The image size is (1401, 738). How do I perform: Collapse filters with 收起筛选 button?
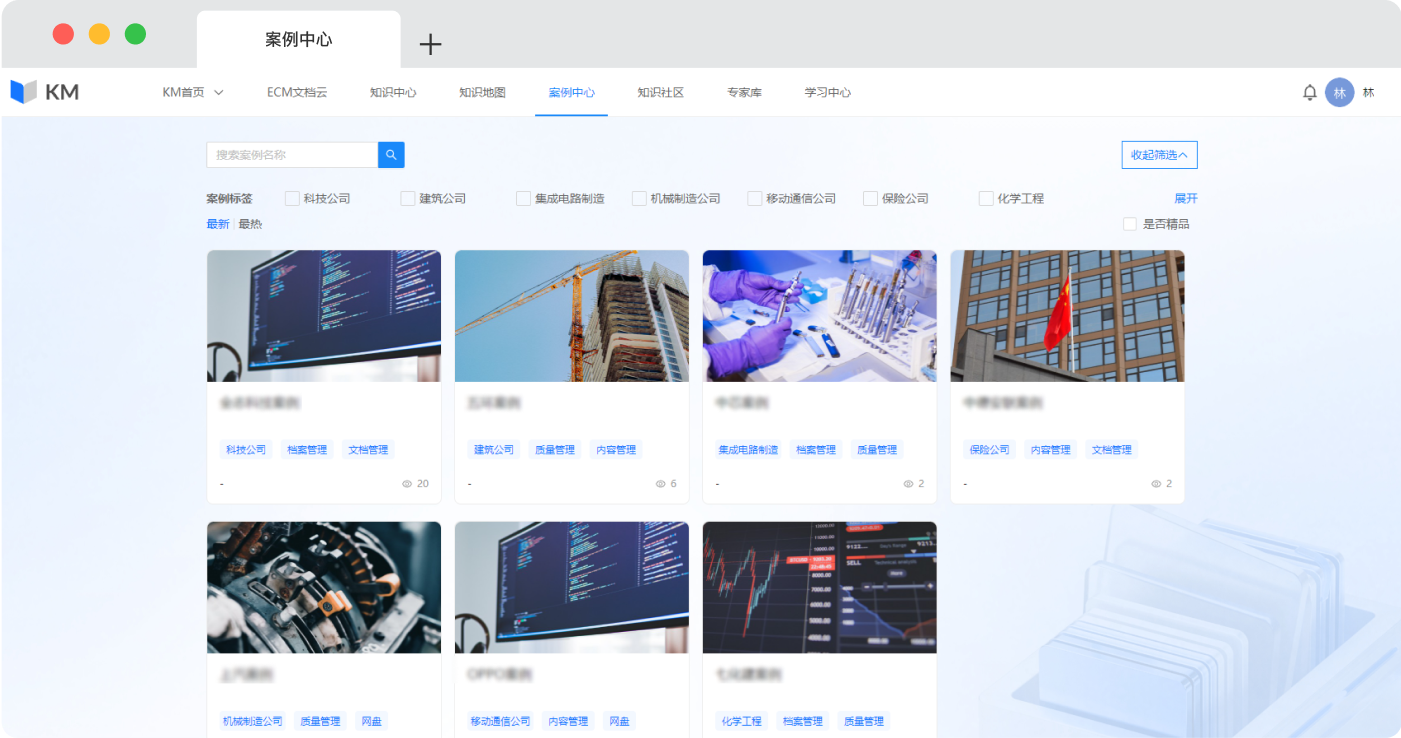coord(1159,155)
